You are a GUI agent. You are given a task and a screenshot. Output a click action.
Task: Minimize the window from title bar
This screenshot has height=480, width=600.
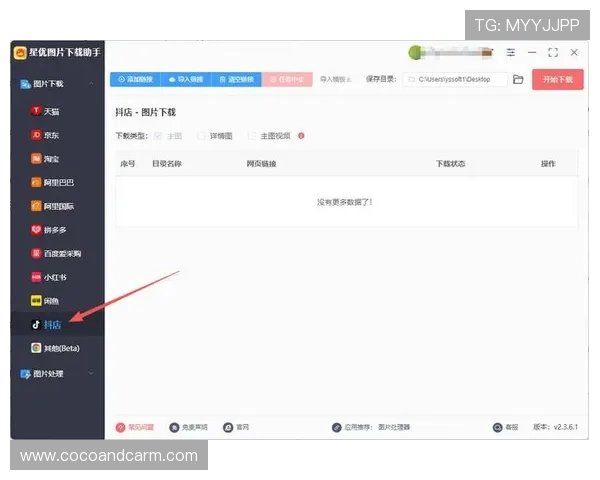coord(532,52)
